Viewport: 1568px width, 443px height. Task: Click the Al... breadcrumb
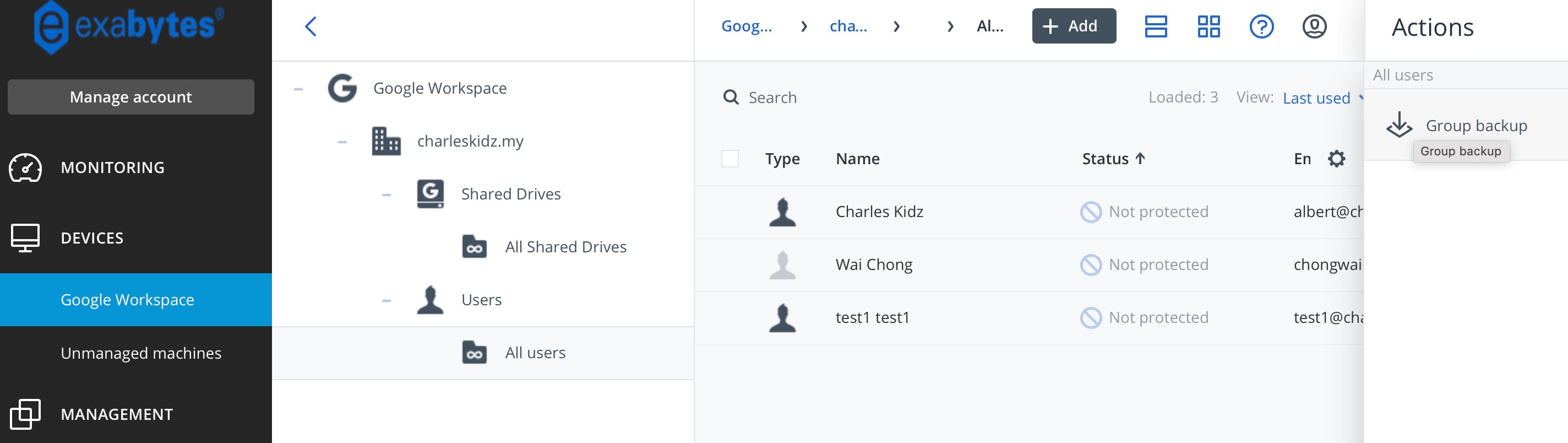coord(990,26)
